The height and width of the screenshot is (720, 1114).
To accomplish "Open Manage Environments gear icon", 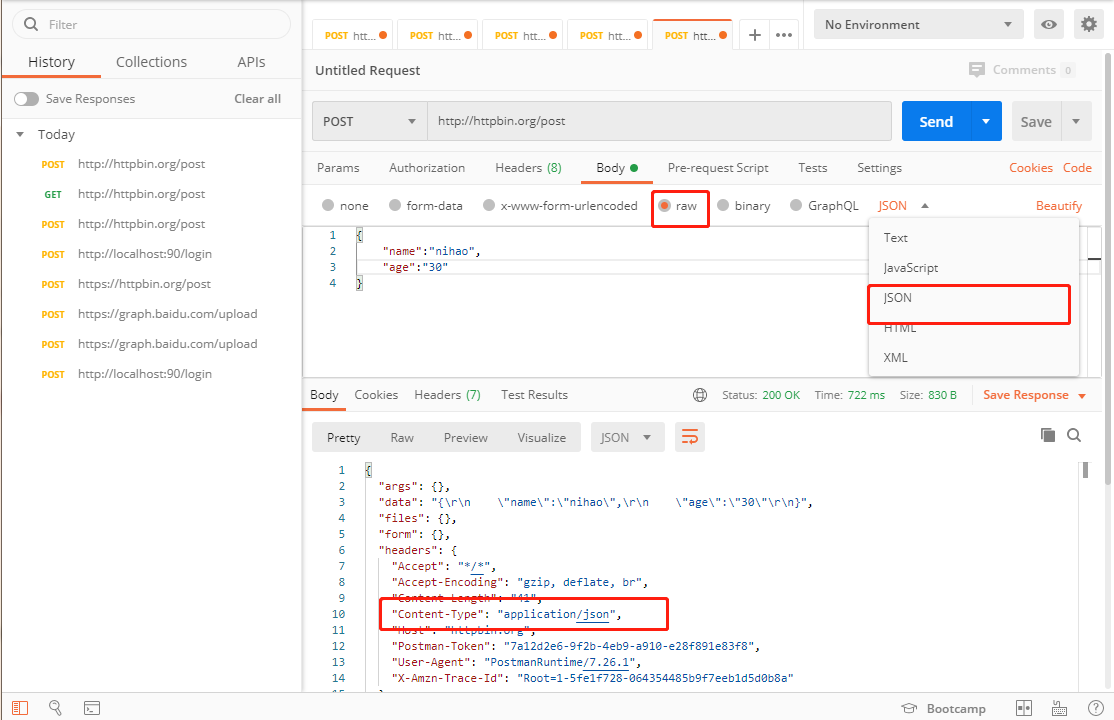I will click(1087, 25).
